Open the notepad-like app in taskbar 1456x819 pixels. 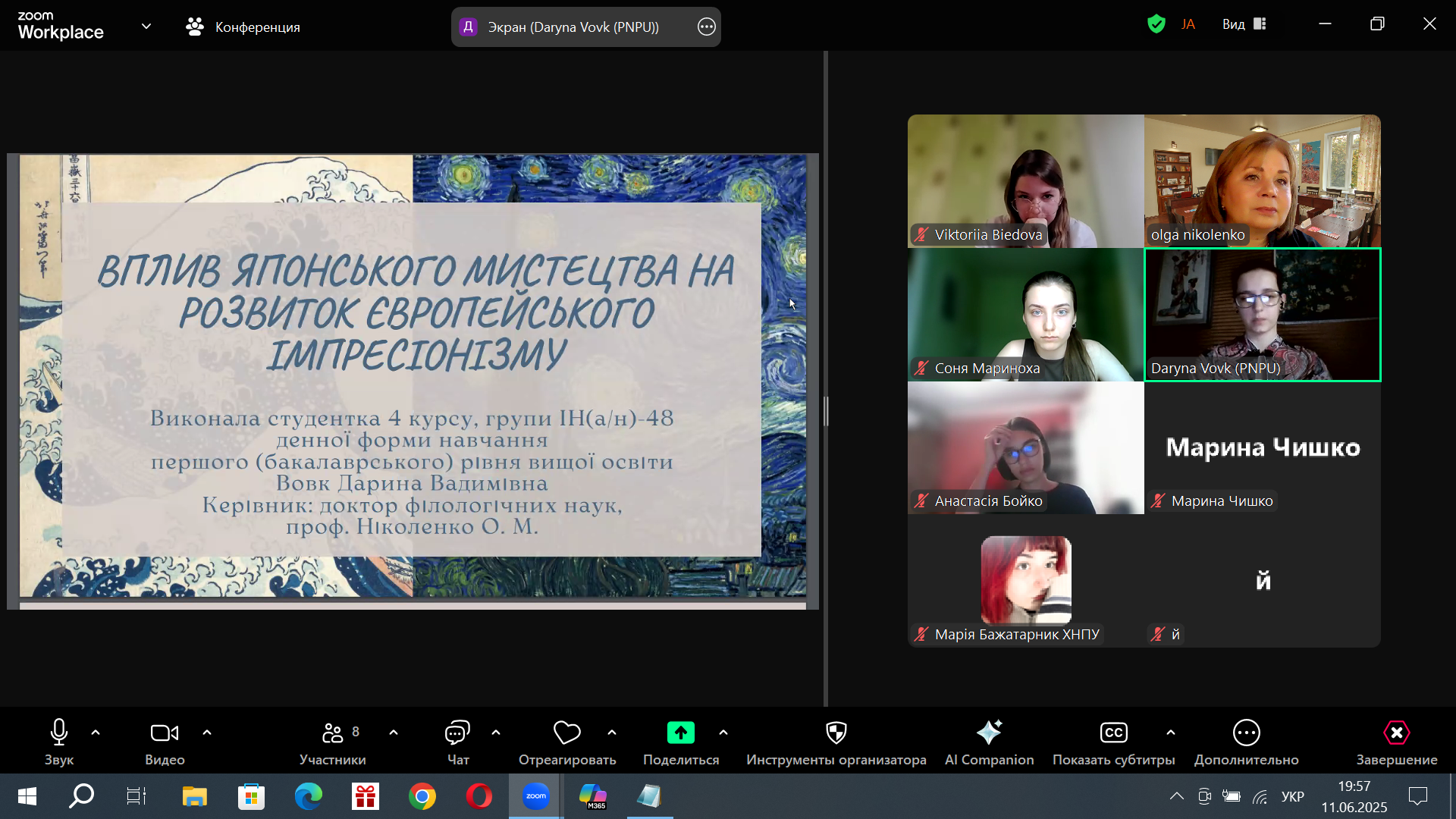pyautogui.click(x=649, y=796)
